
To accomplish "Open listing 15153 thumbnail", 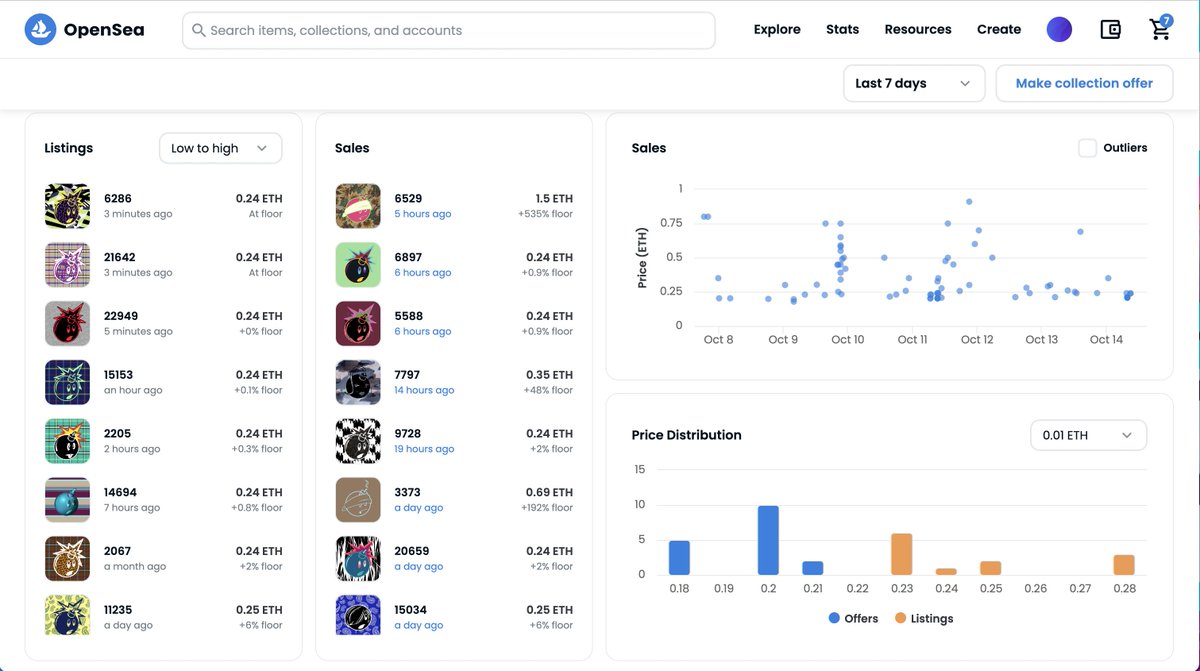I will (x=67, y=383).
